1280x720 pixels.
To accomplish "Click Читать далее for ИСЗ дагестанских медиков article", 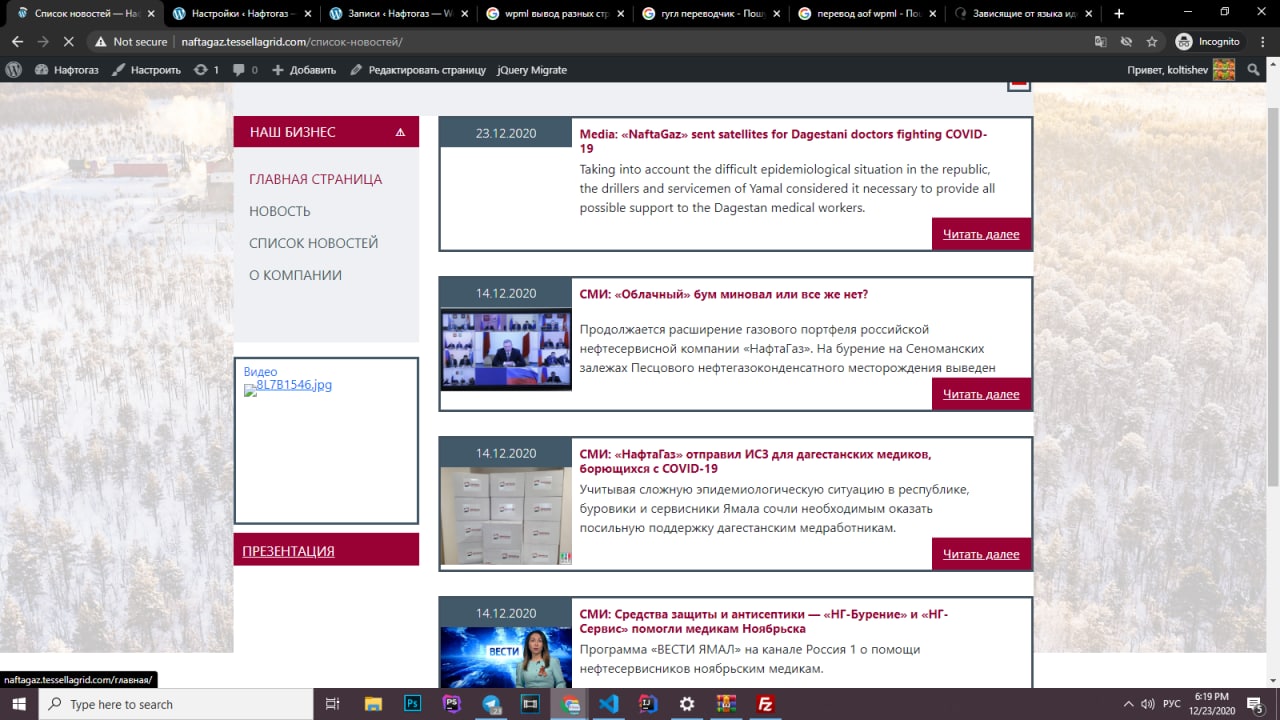I will [981, 554].
